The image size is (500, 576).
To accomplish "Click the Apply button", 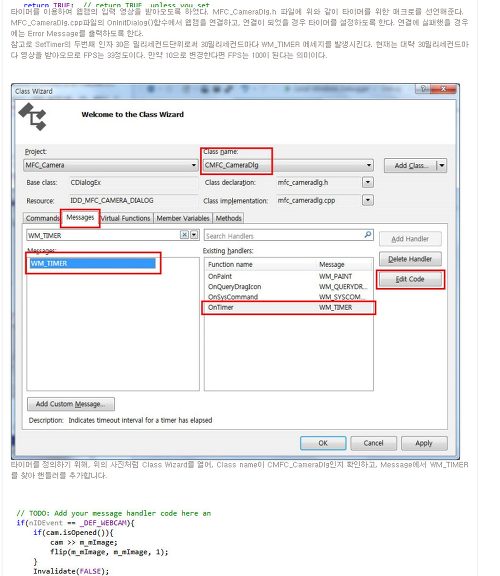I will click(424, 443).
